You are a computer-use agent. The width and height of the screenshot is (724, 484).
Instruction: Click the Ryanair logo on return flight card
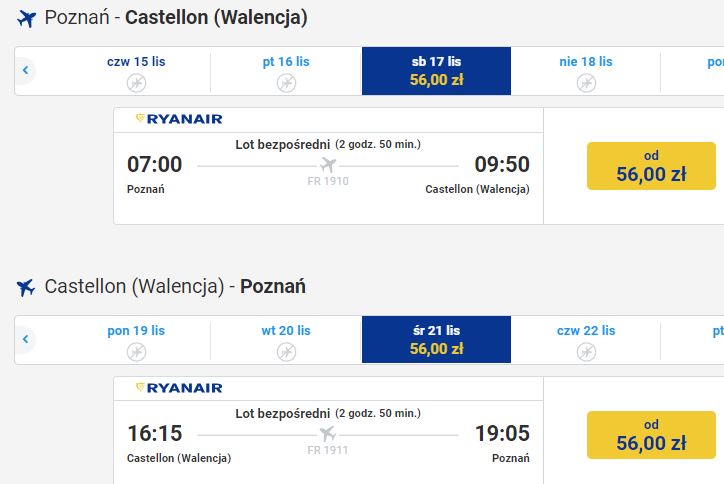click(179, 388)
